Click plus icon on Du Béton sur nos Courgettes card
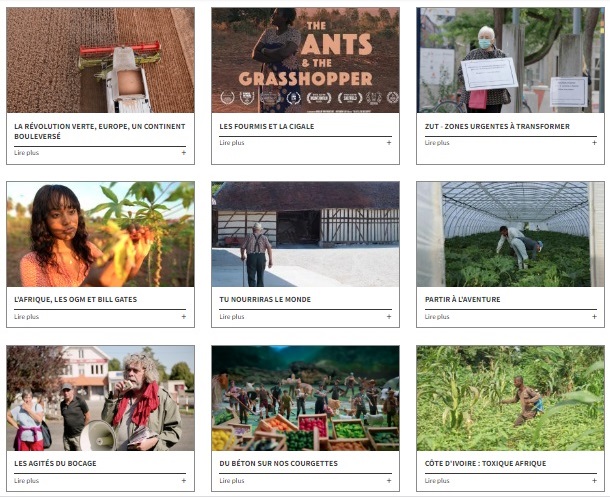 click(x=389, y=481)
